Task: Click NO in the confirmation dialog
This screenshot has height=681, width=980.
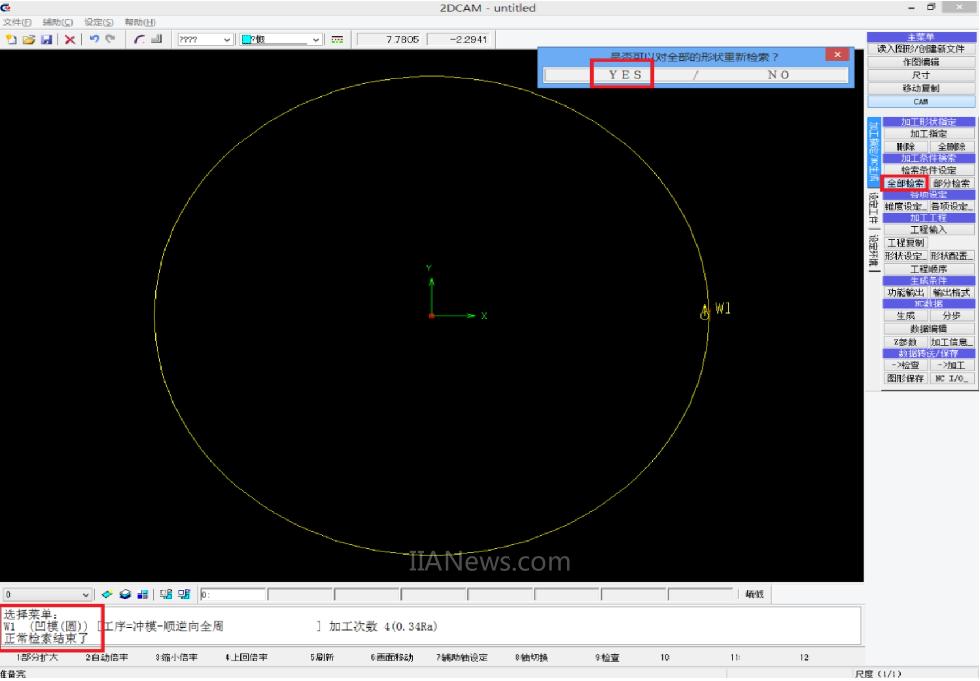Action: pos(778,75)
